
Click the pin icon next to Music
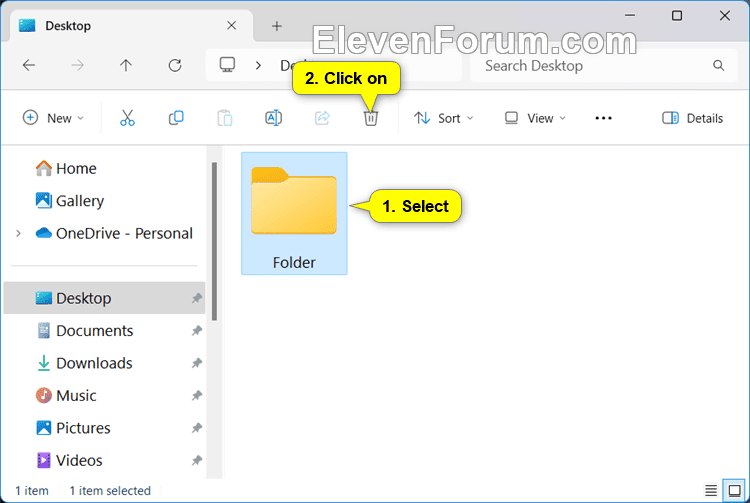pos(197,395)
